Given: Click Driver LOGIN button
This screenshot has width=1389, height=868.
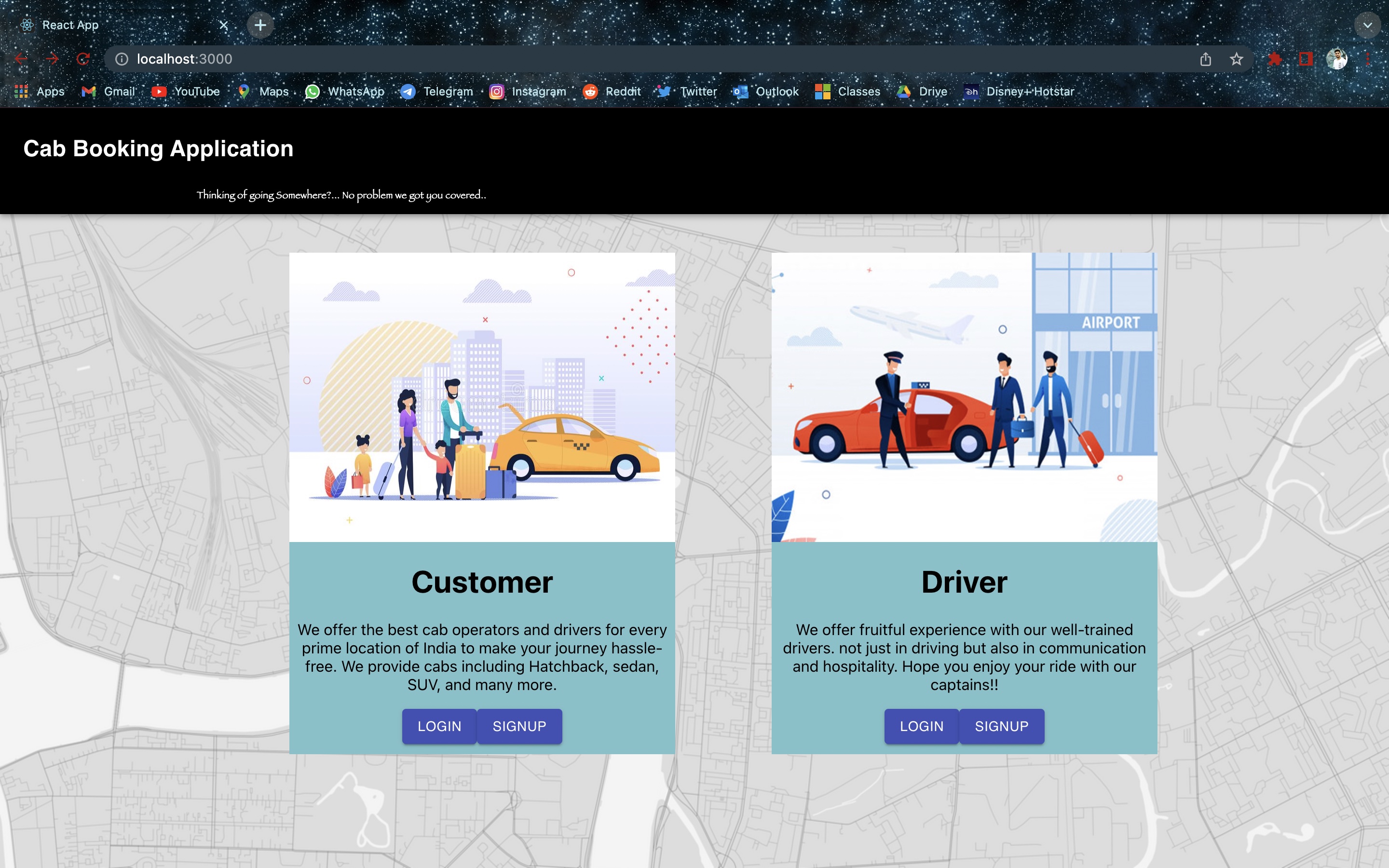Looking at the screenshot, I should [x=921, y=726].
